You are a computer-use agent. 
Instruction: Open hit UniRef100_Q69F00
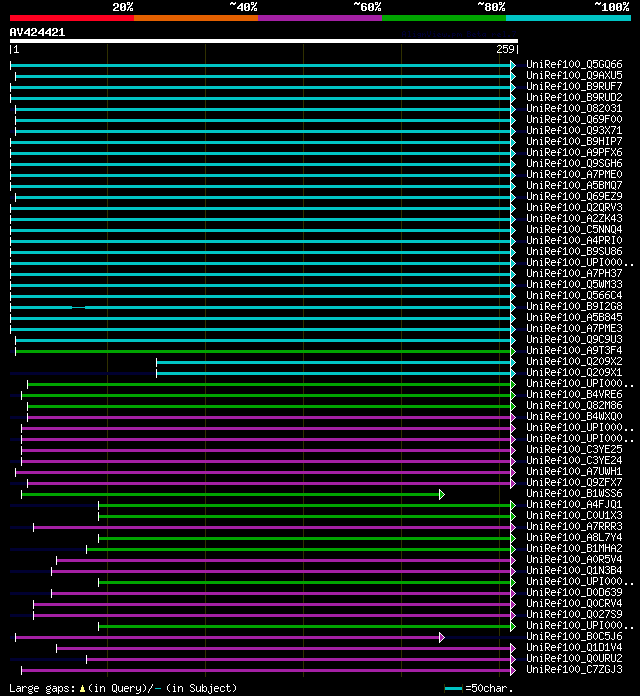point(574,120)
